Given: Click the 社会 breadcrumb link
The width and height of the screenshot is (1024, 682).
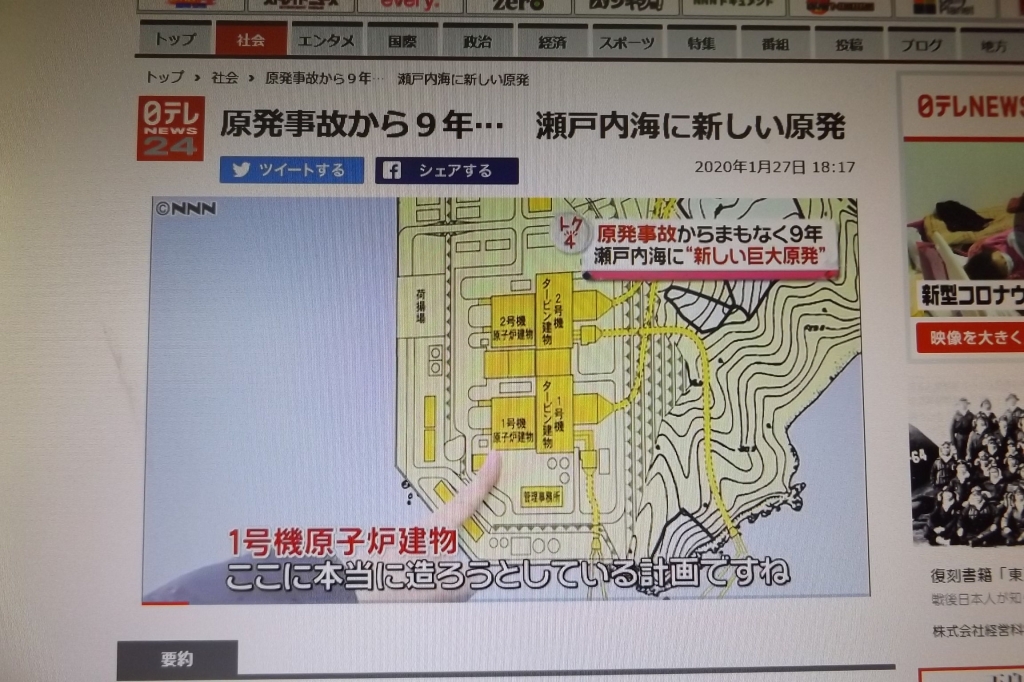Looking at the screenshot, I should point(224,77).
